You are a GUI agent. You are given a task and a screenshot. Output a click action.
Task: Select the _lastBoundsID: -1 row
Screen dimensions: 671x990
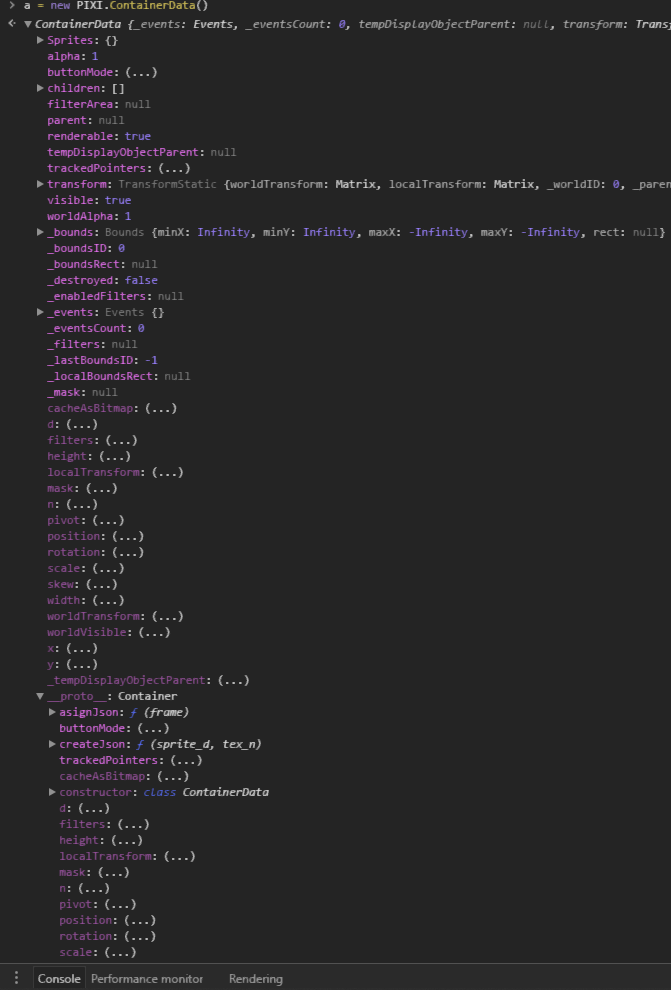coord(102,360)
